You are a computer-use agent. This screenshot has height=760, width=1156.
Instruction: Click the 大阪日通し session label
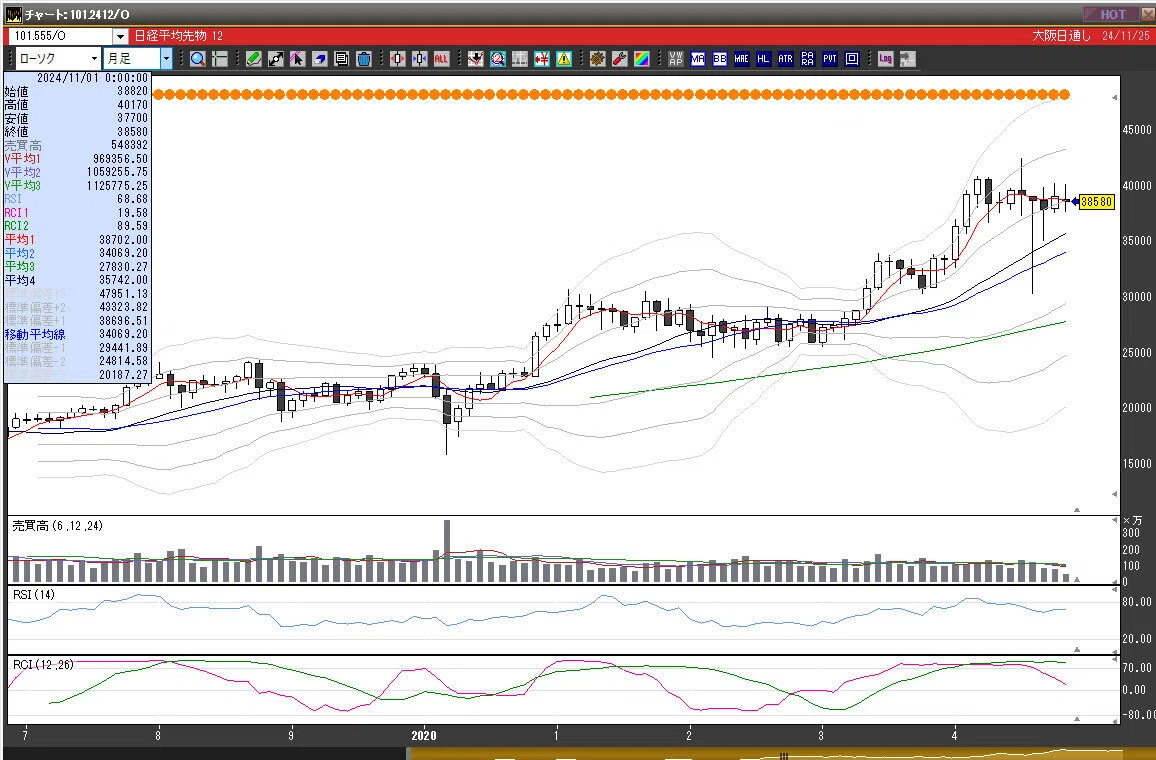pyautogui.click(x=1061, y=36)
